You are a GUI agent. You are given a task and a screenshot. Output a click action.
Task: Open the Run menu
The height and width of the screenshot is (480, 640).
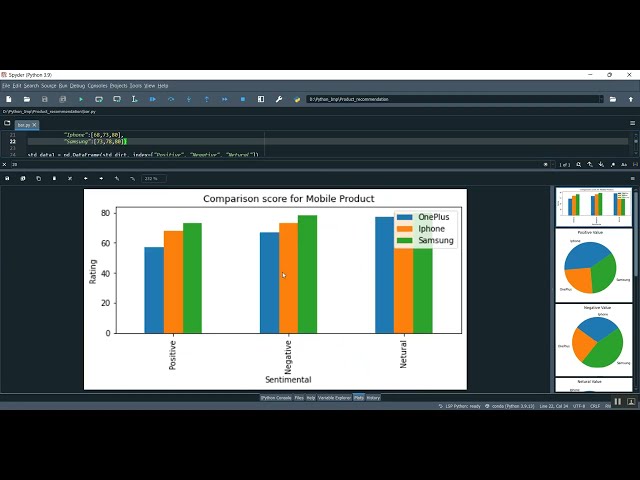point(63,86)
